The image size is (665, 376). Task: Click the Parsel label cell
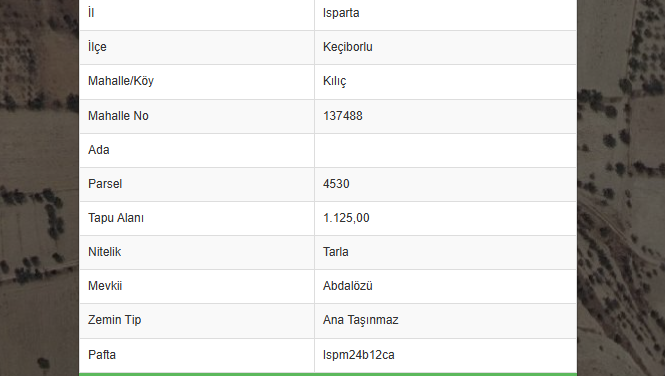(197, 184)
